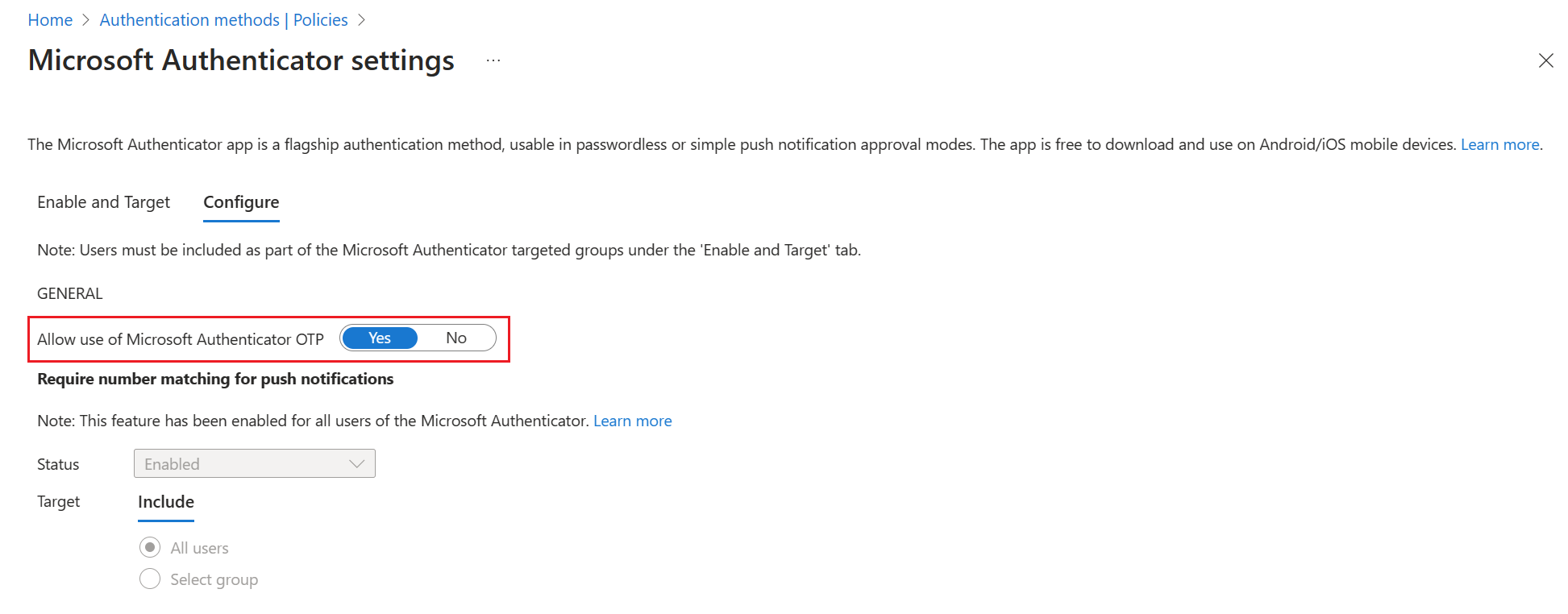Set Allow use of Microsoft Authenticator OTP to Yes
Viewport: 1568px width, 614px height.
click(379, 338)
